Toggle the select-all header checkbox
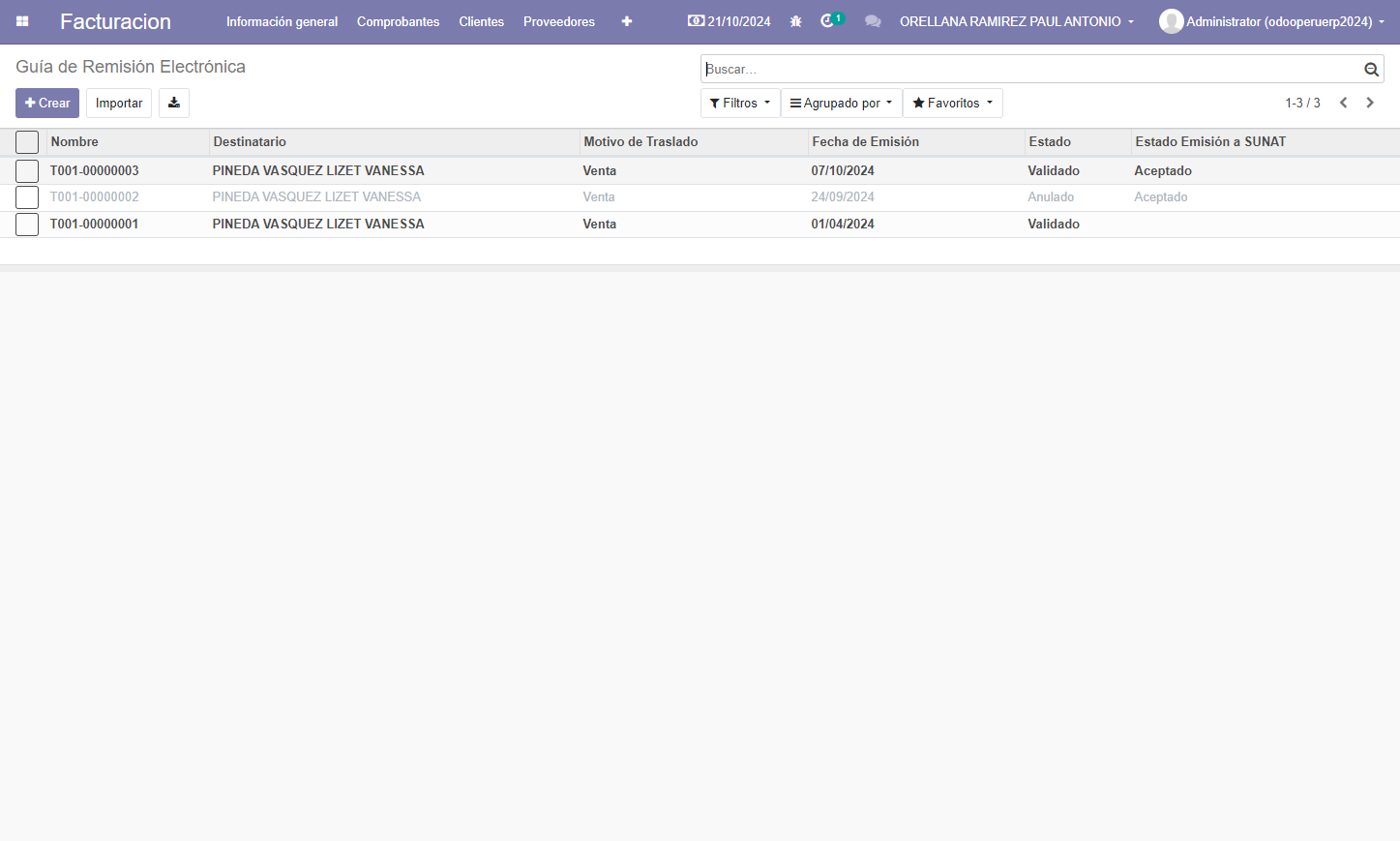This screenshot has height=841, width=1400. pyautogui.click(x=27, y=142)
